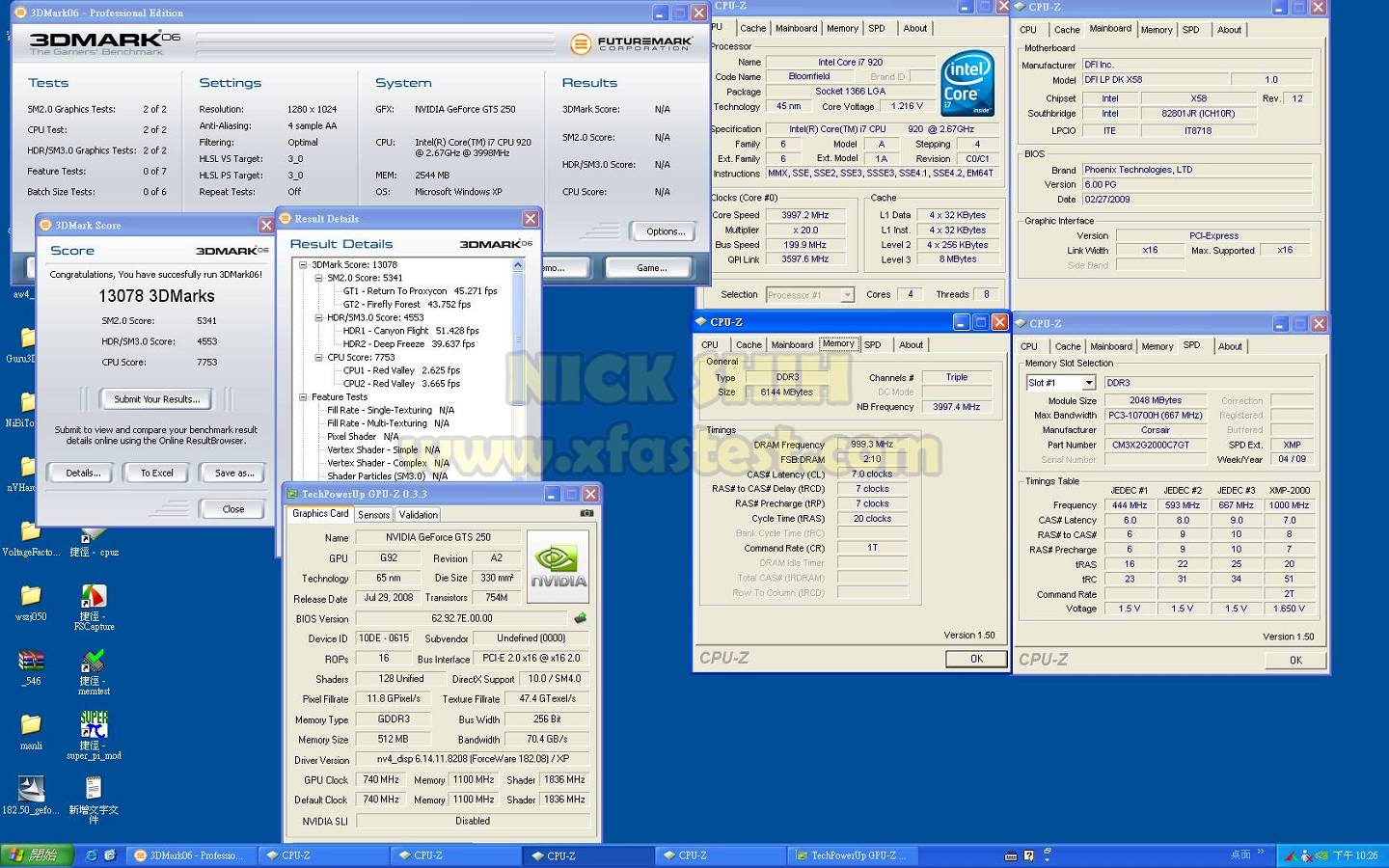Launch Internet Explorer from quick launch
The image size is (1389, 868).
[92, 855]
